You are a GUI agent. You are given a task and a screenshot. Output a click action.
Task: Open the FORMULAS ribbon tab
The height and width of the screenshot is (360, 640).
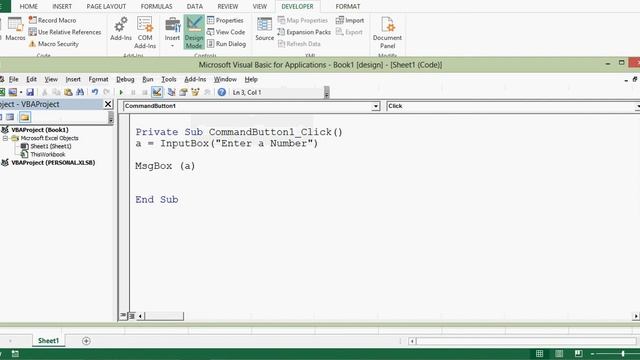point(156,7)
